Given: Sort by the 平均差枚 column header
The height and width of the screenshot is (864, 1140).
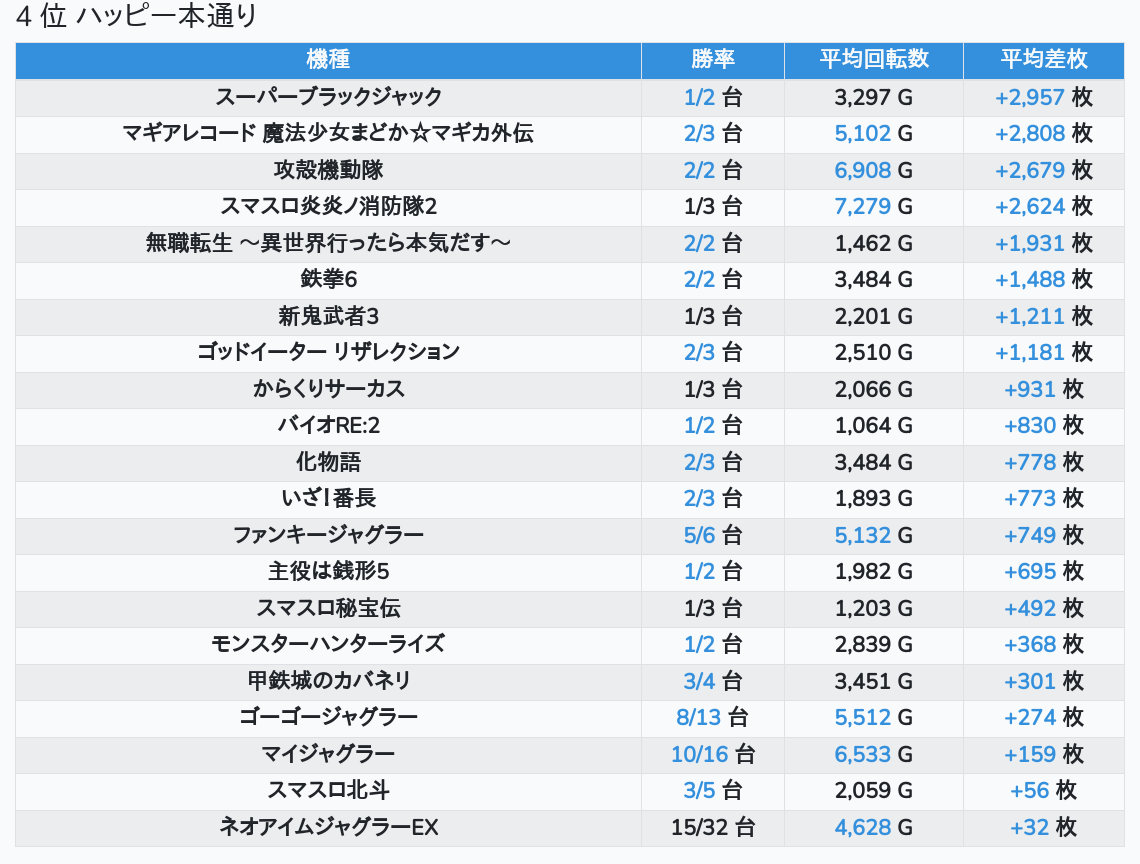Looking at the screenshot, I should (x=1043, y=60).
